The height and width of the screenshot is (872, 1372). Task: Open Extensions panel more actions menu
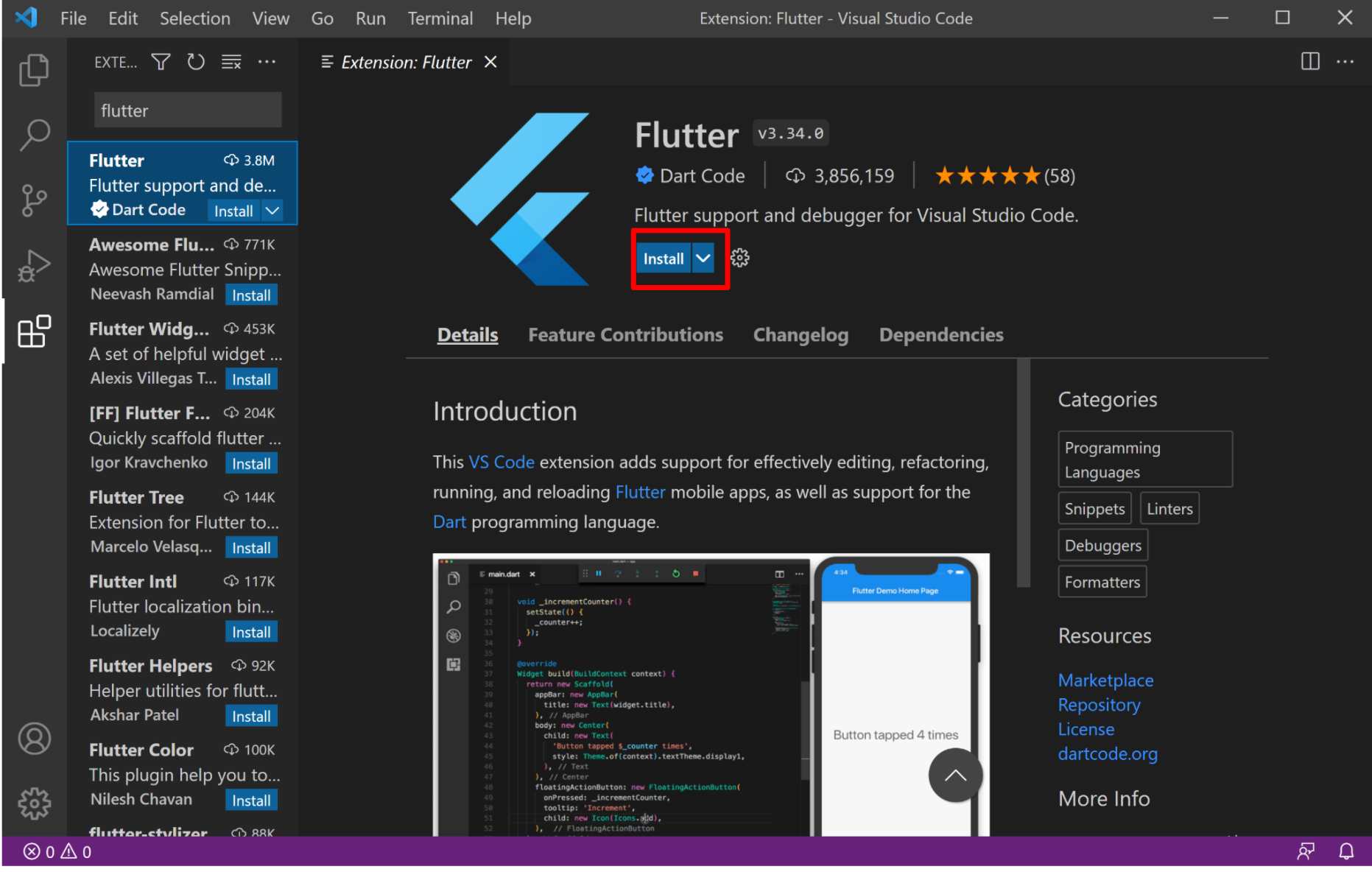click(267, 62)
